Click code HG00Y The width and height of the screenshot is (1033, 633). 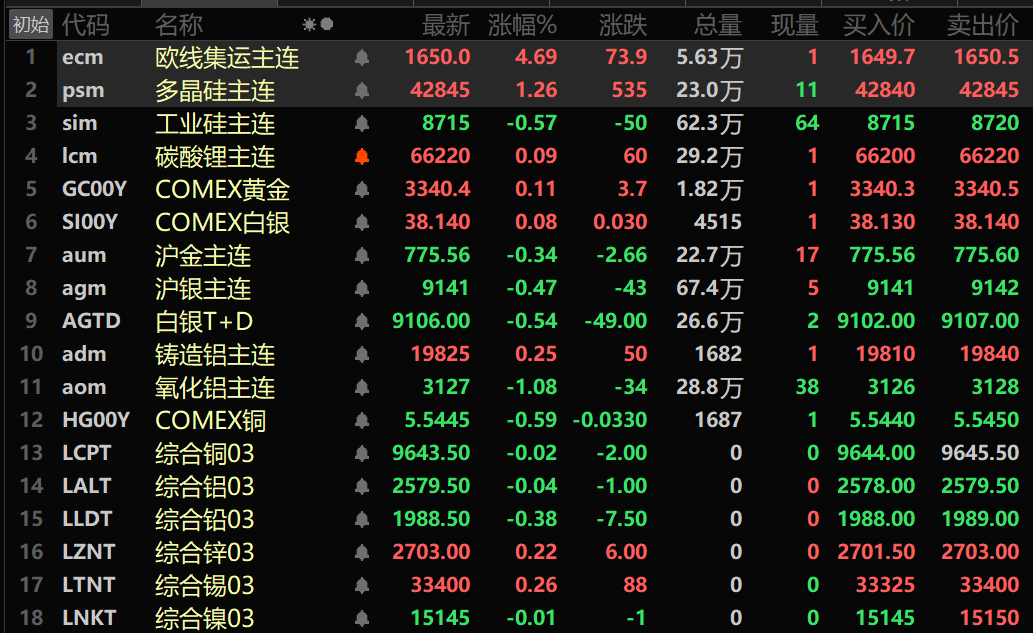tap(96, 420)
